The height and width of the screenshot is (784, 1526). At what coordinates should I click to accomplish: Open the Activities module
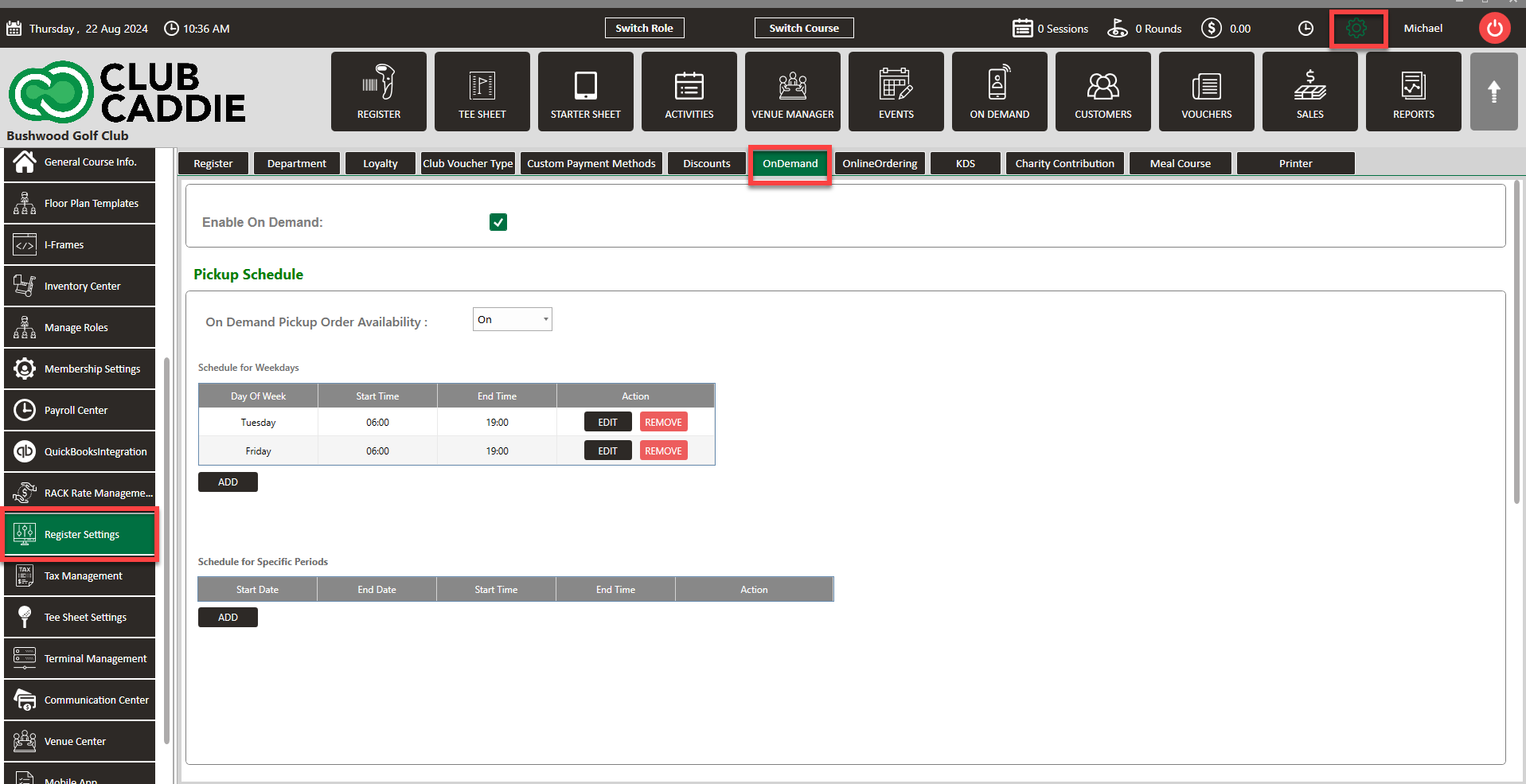click(689, 92)
